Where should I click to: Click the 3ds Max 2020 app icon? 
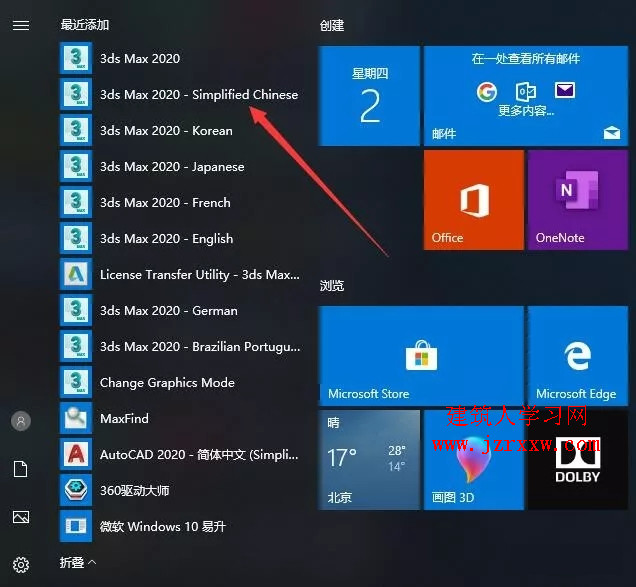[76, 58]
